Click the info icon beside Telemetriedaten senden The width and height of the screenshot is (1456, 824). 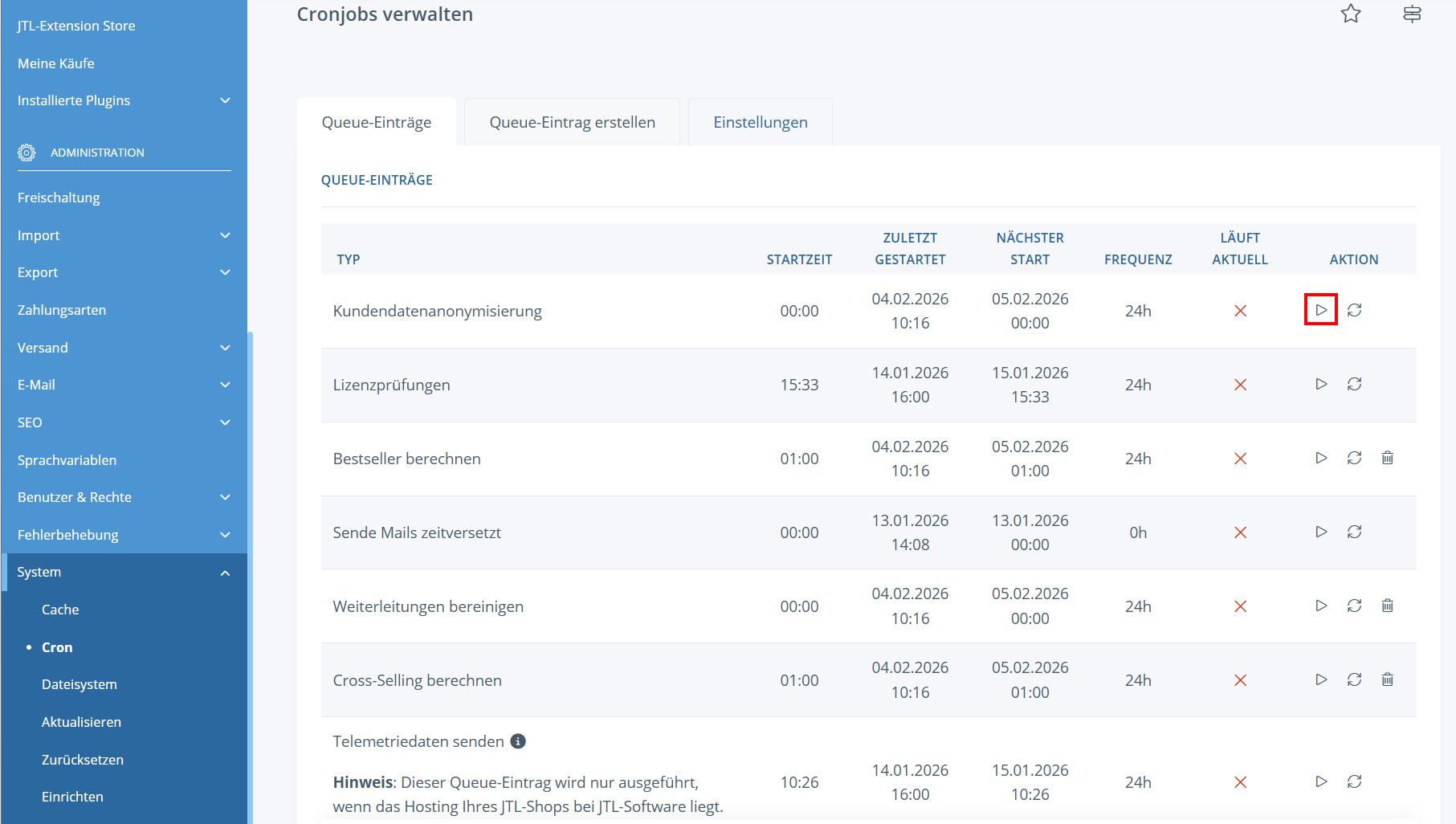518,741
